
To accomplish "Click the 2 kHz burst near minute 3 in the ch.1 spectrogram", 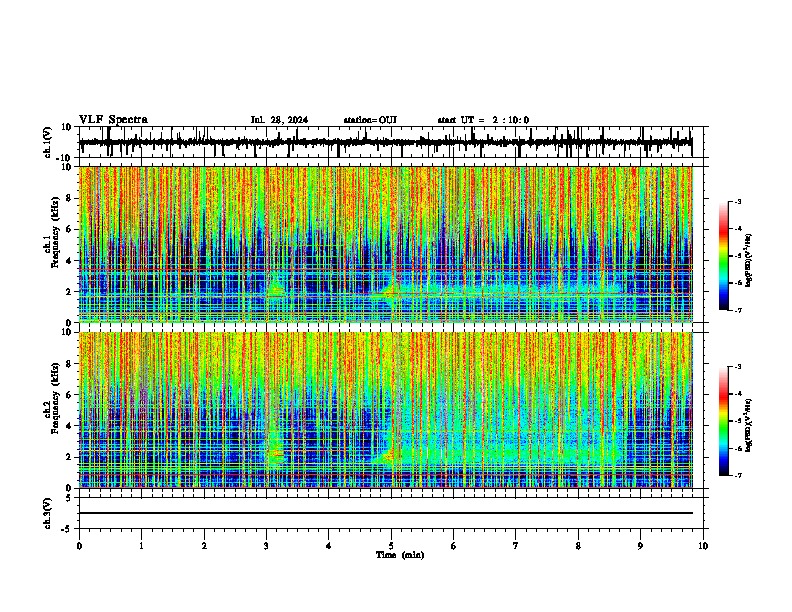I will [275, 289].
